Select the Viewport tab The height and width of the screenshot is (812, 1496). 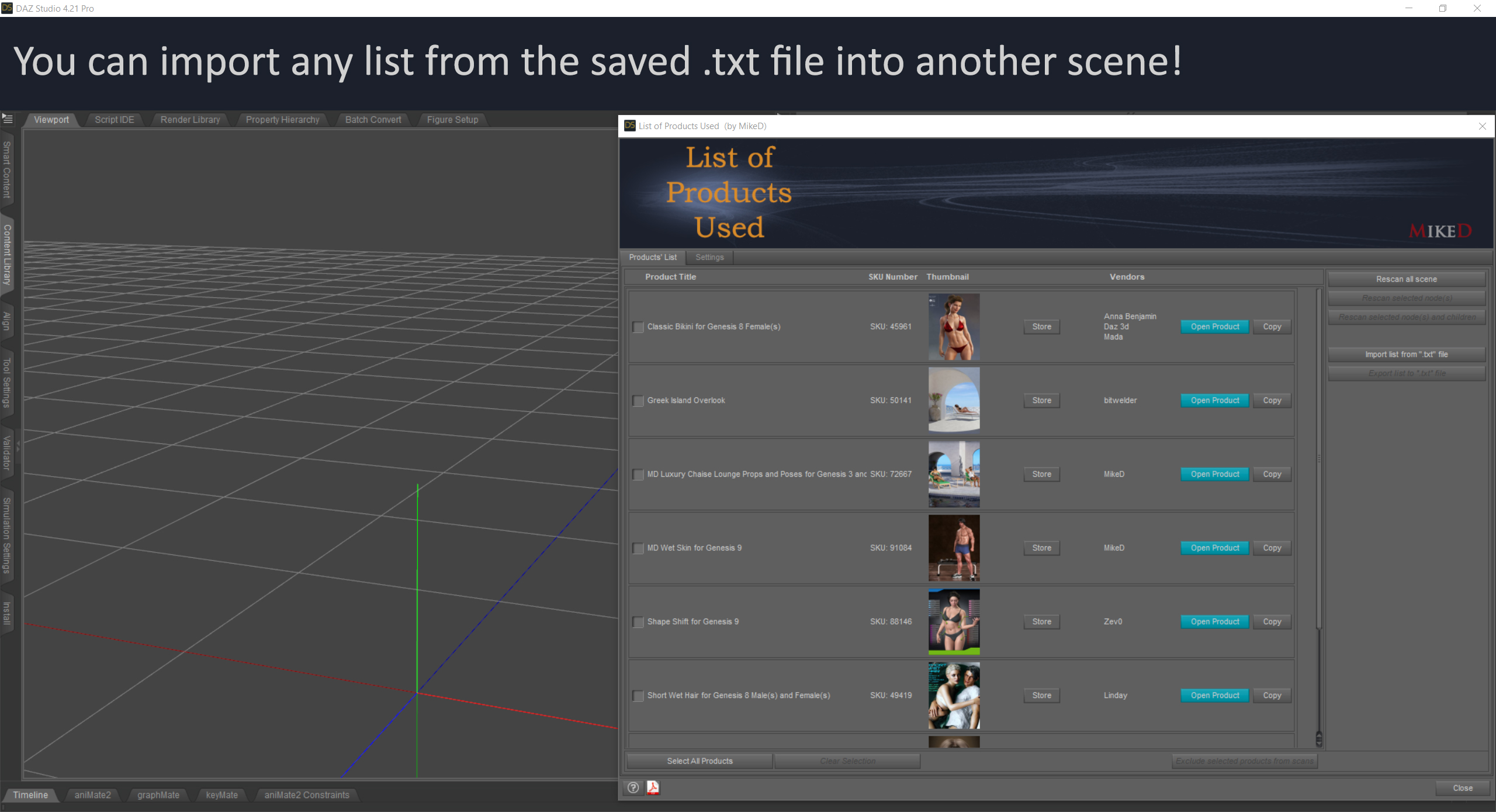pos(51,120)
